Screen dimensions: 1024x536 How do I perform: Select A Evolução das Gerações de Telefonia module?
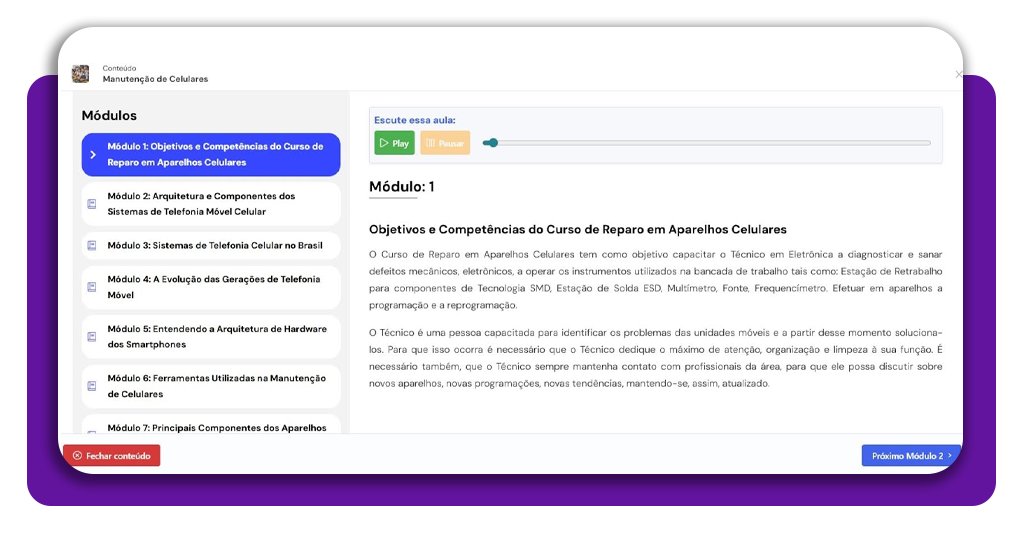click(214, 287)
